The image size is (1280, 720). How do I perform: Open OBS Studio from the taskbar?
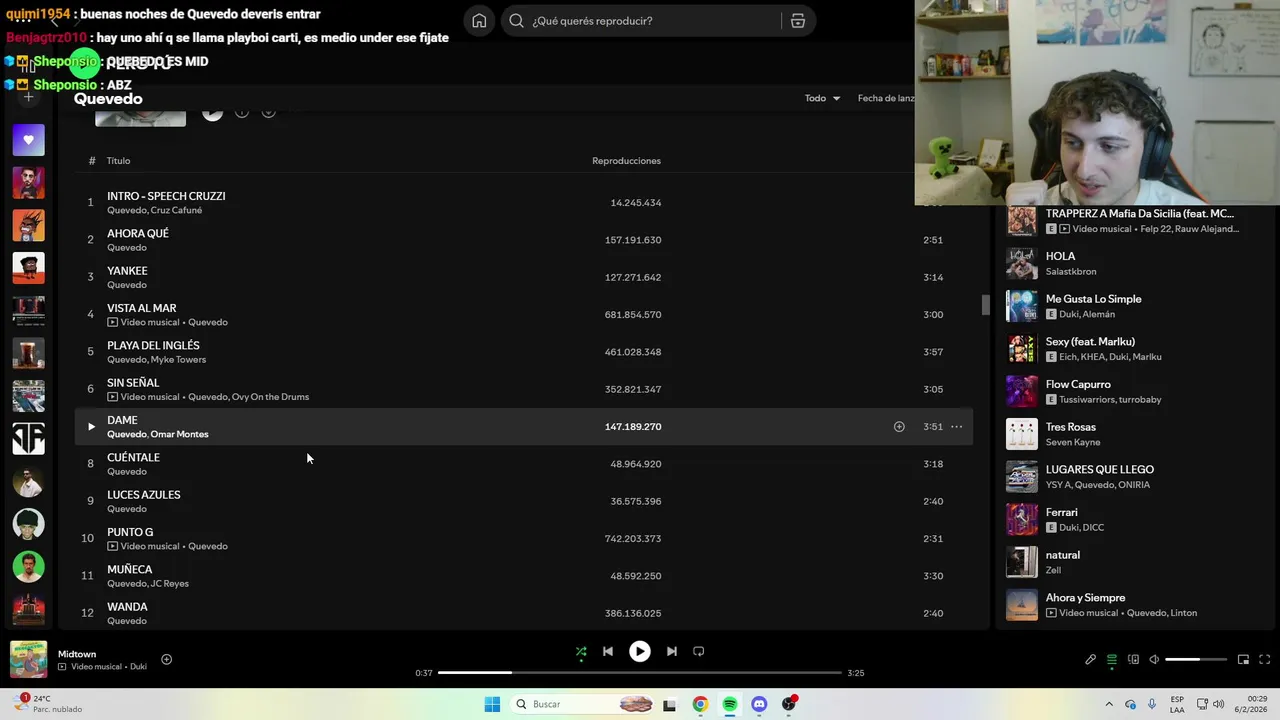tap(789, 705)
